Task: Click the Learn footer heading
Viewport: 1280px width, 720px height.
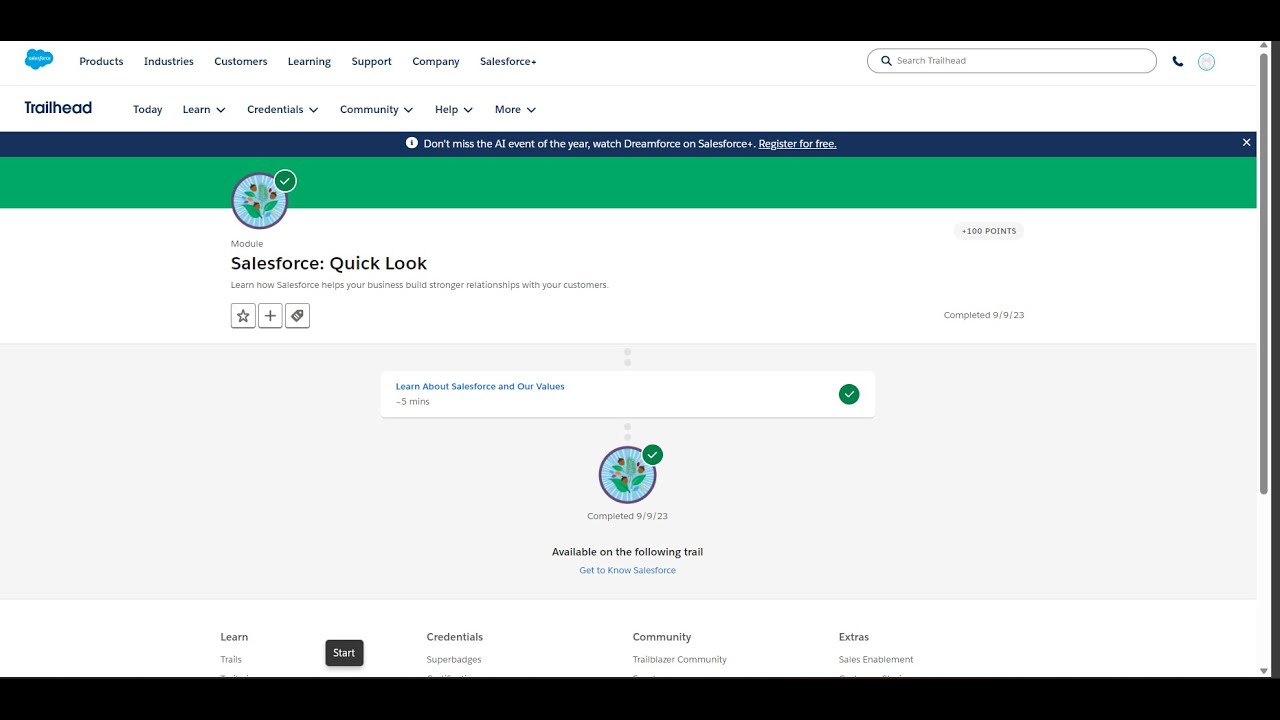Action: (x=234, y=637)
